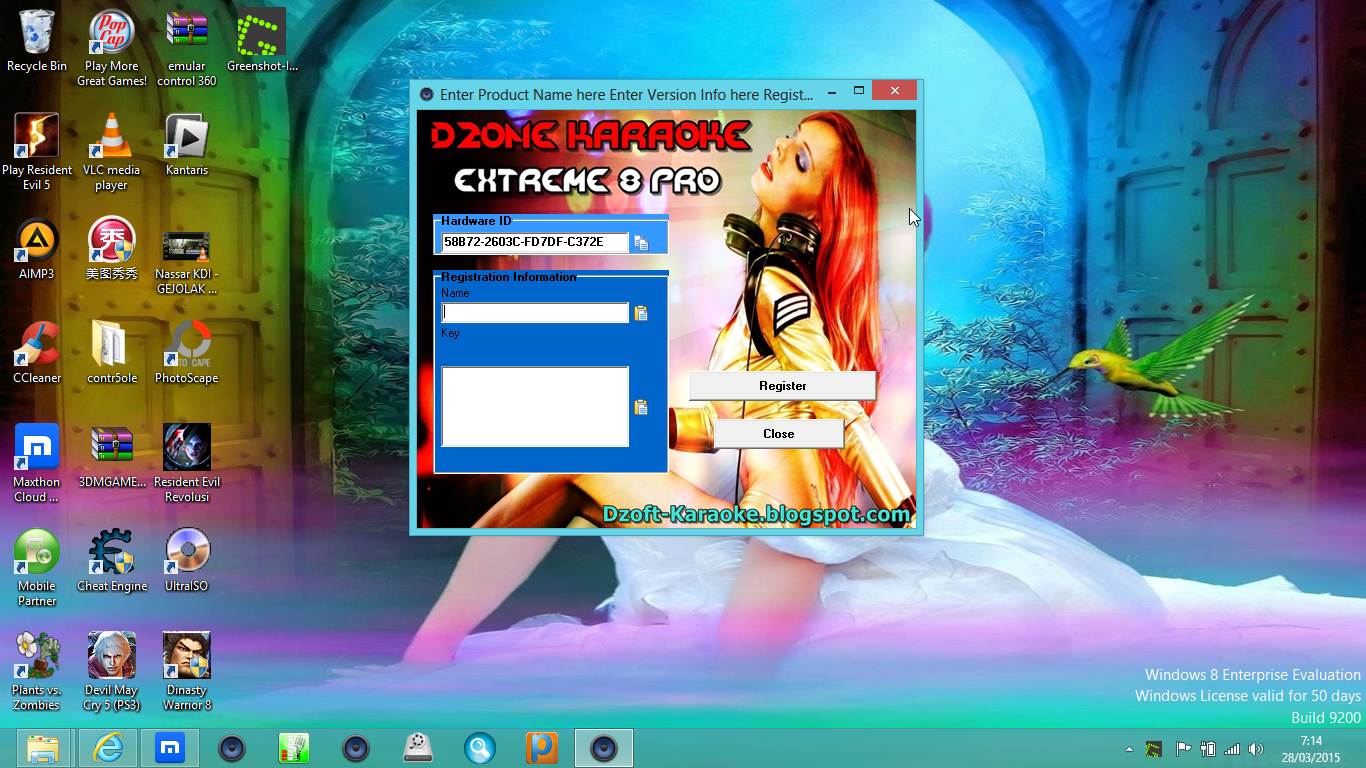Open the green equalizer app in taskbar
The width and height of the screenshot is (1366, 768).
(294, 748)
